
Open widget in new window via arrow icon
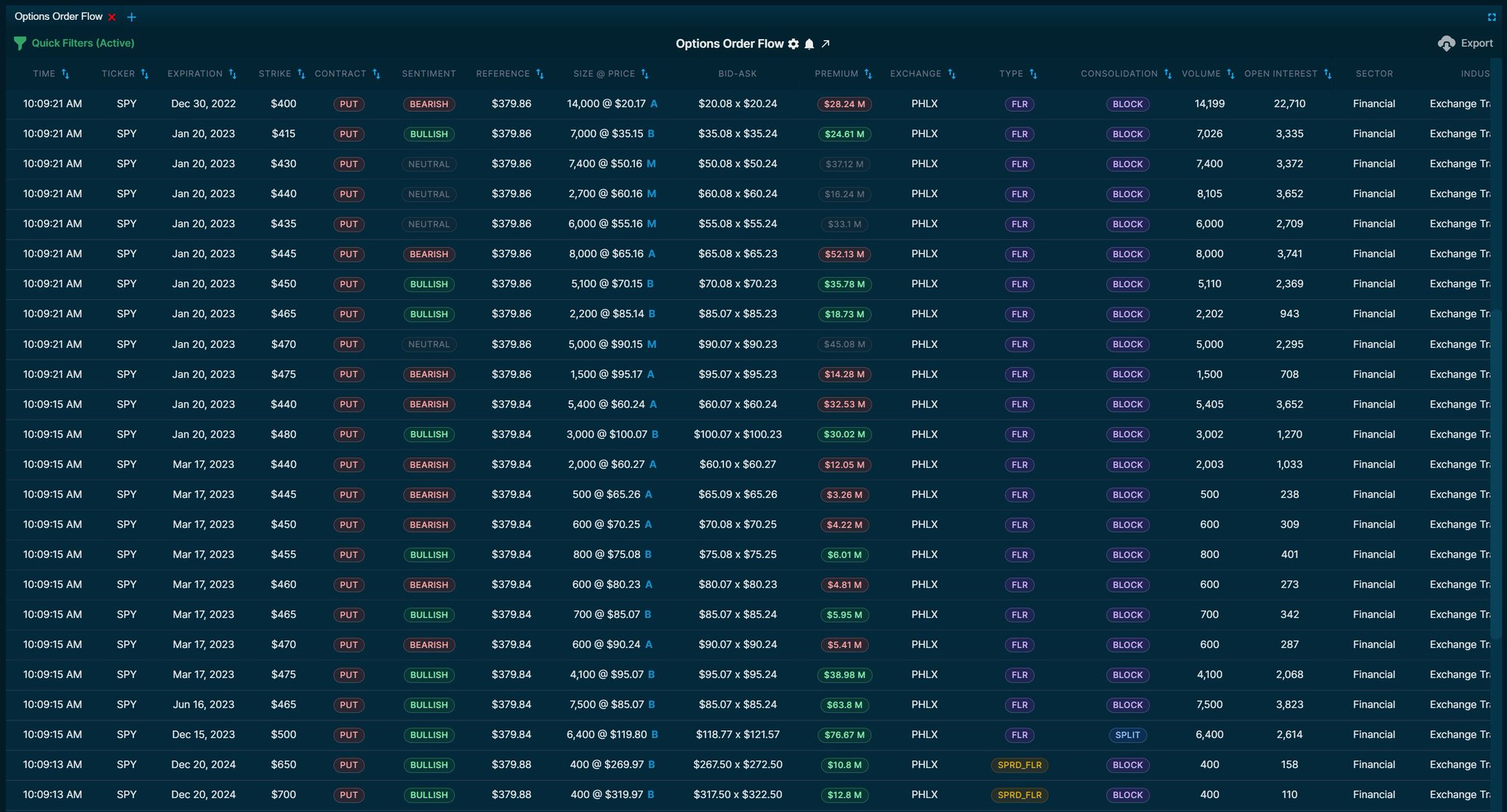pyautogui.click(x=826, y=43)
